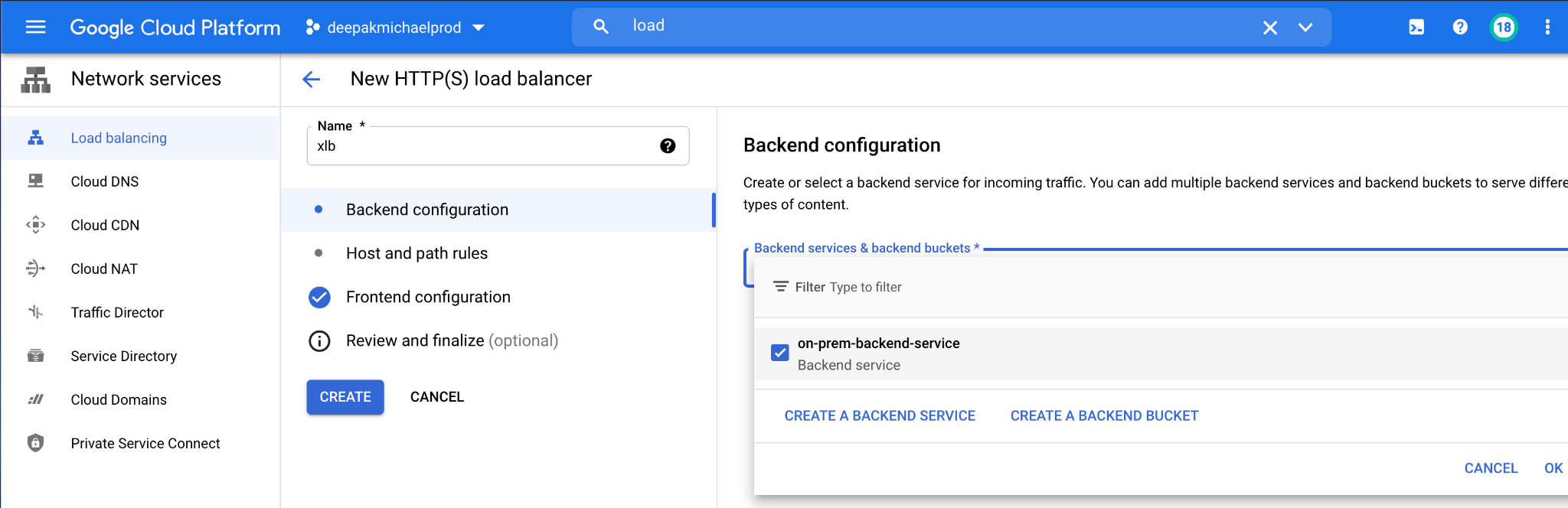Open notifications badge showing 18

[x=1504, y=28]
